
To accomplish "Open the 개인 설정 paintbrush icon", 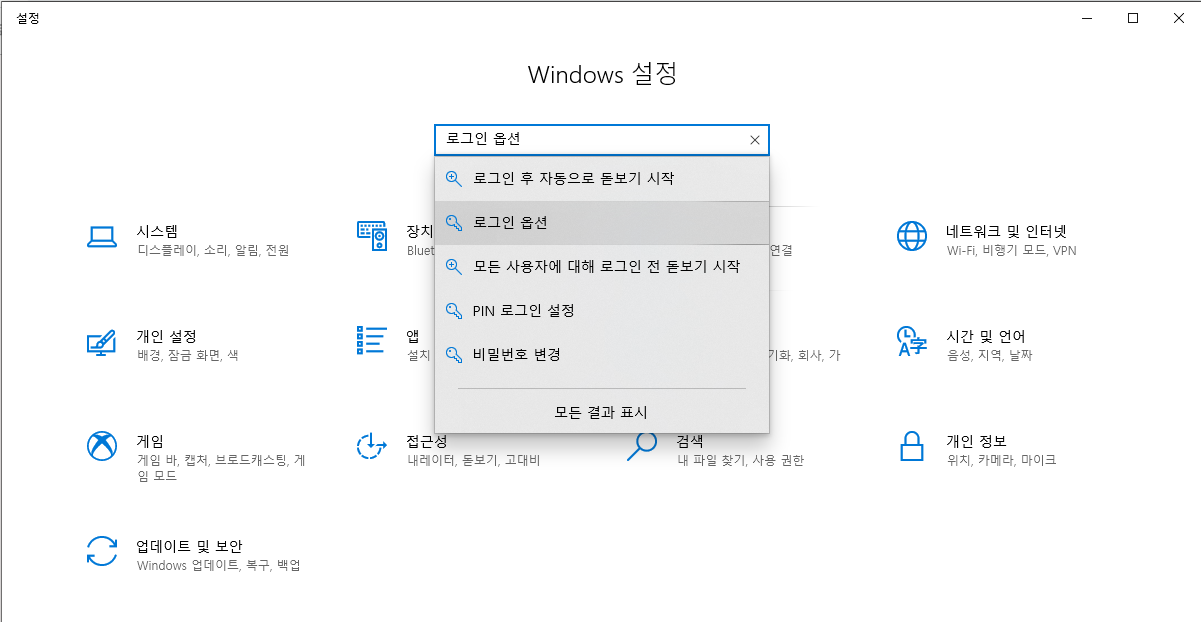I will click(102, 342).
